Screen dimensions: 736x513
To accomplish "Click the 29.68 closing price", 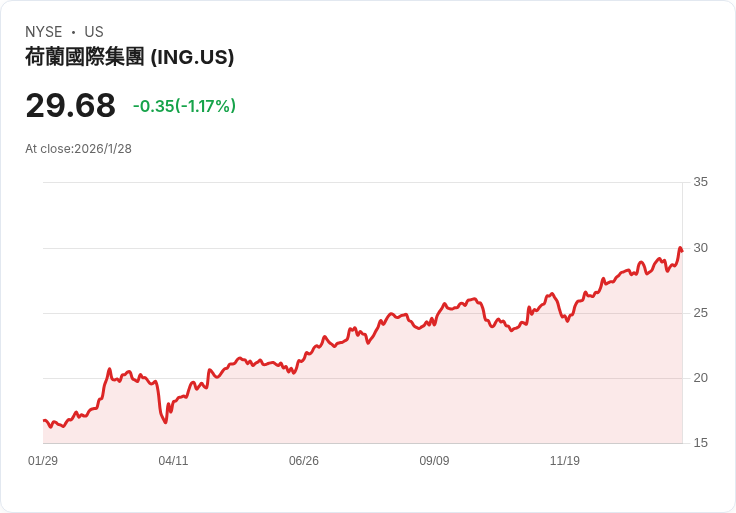I will pyautogui.click(x=70, y=106).
